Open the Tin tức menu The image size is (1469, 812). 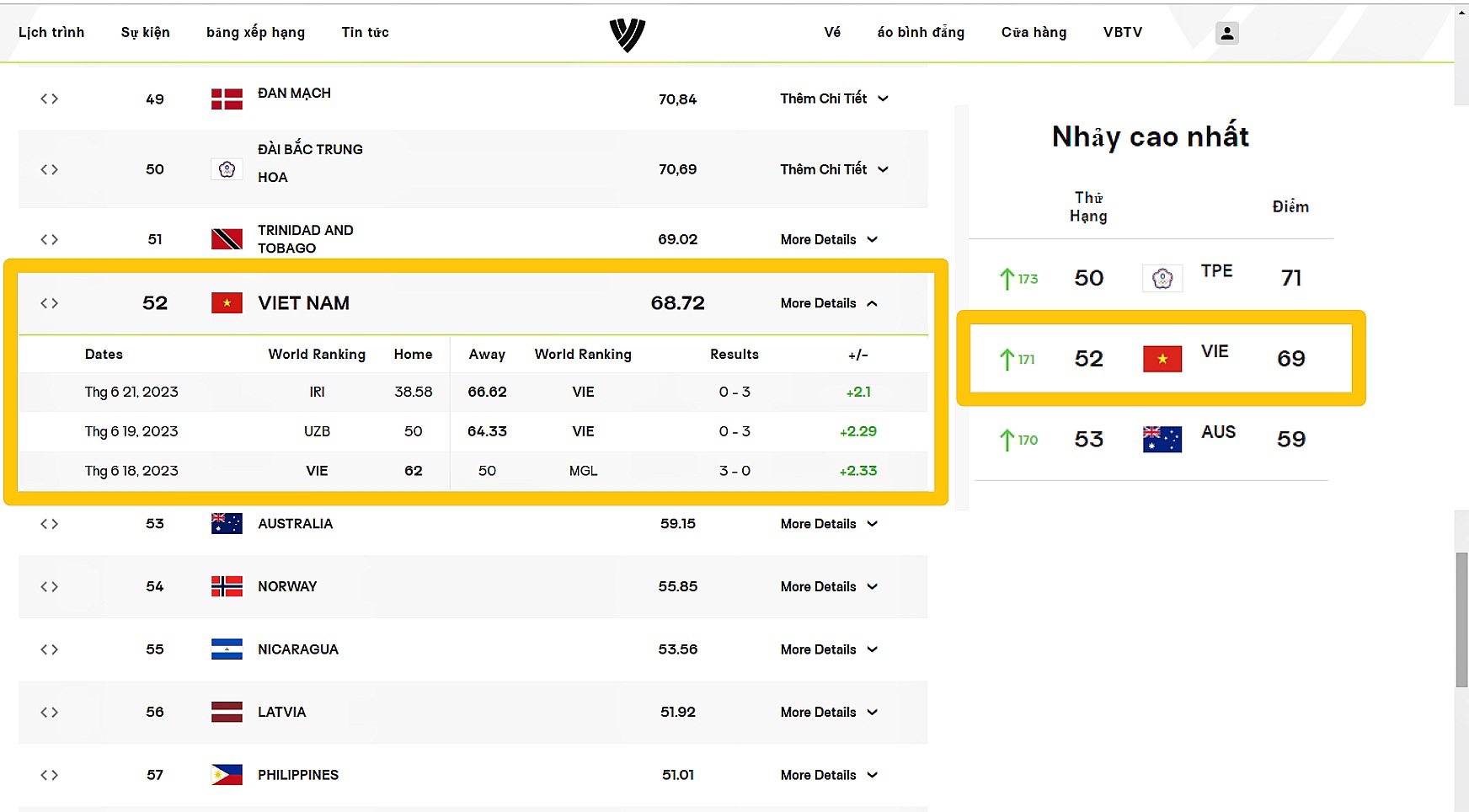[366, 32]
